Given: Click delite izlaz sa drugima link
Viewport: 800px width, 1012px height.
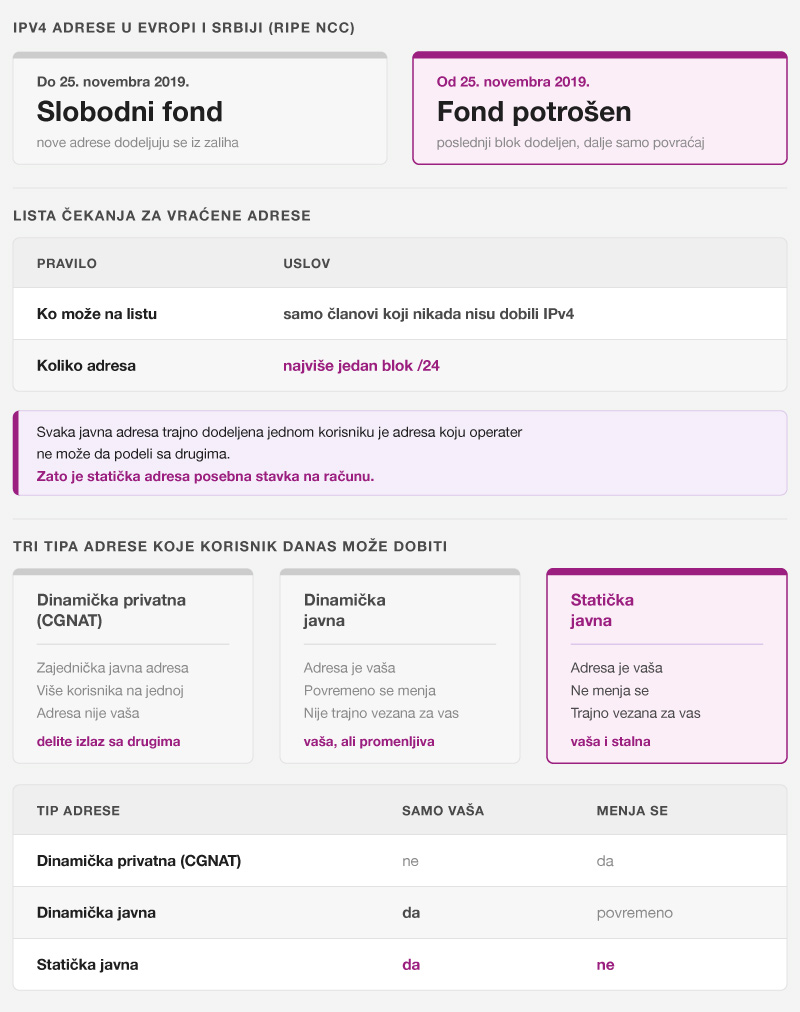Looking at the screenshot, I should 108,742.
